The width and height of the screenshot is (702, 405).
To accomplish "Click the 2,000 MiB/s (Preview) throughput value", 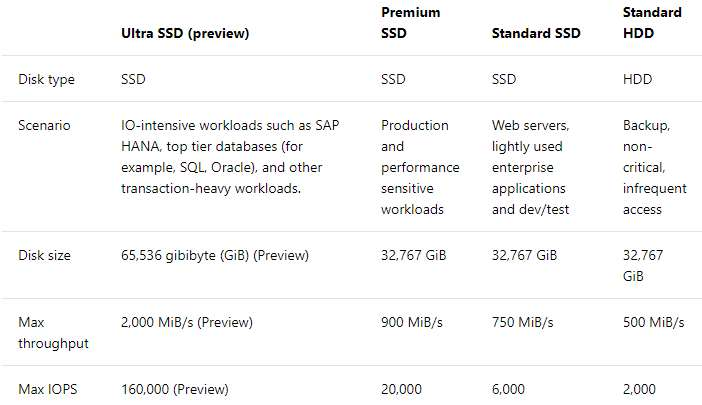I will (x=186, y=322).
